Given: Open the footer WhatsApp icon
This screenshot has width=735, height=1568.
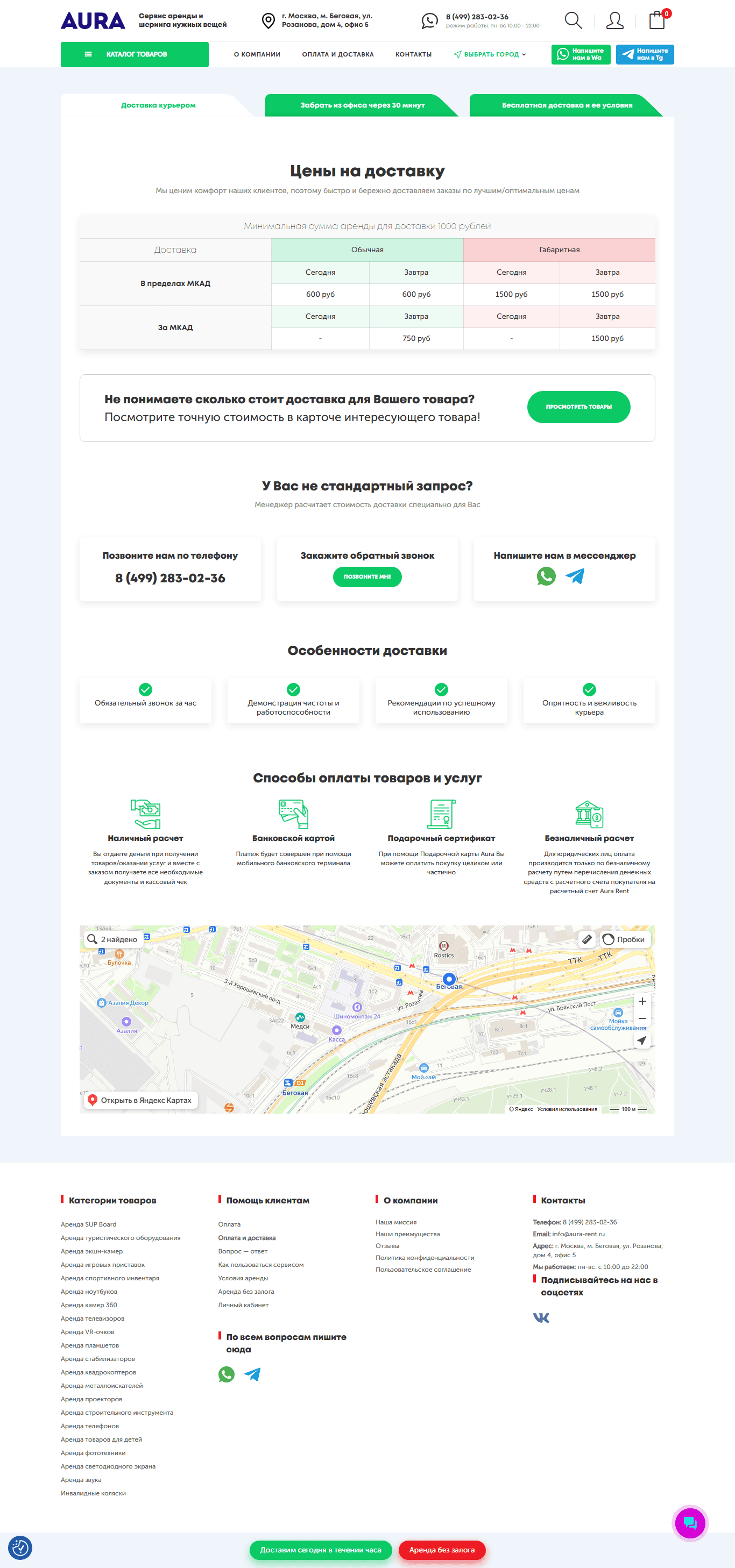Looking at the screenshot, I should pos(227,1374).
